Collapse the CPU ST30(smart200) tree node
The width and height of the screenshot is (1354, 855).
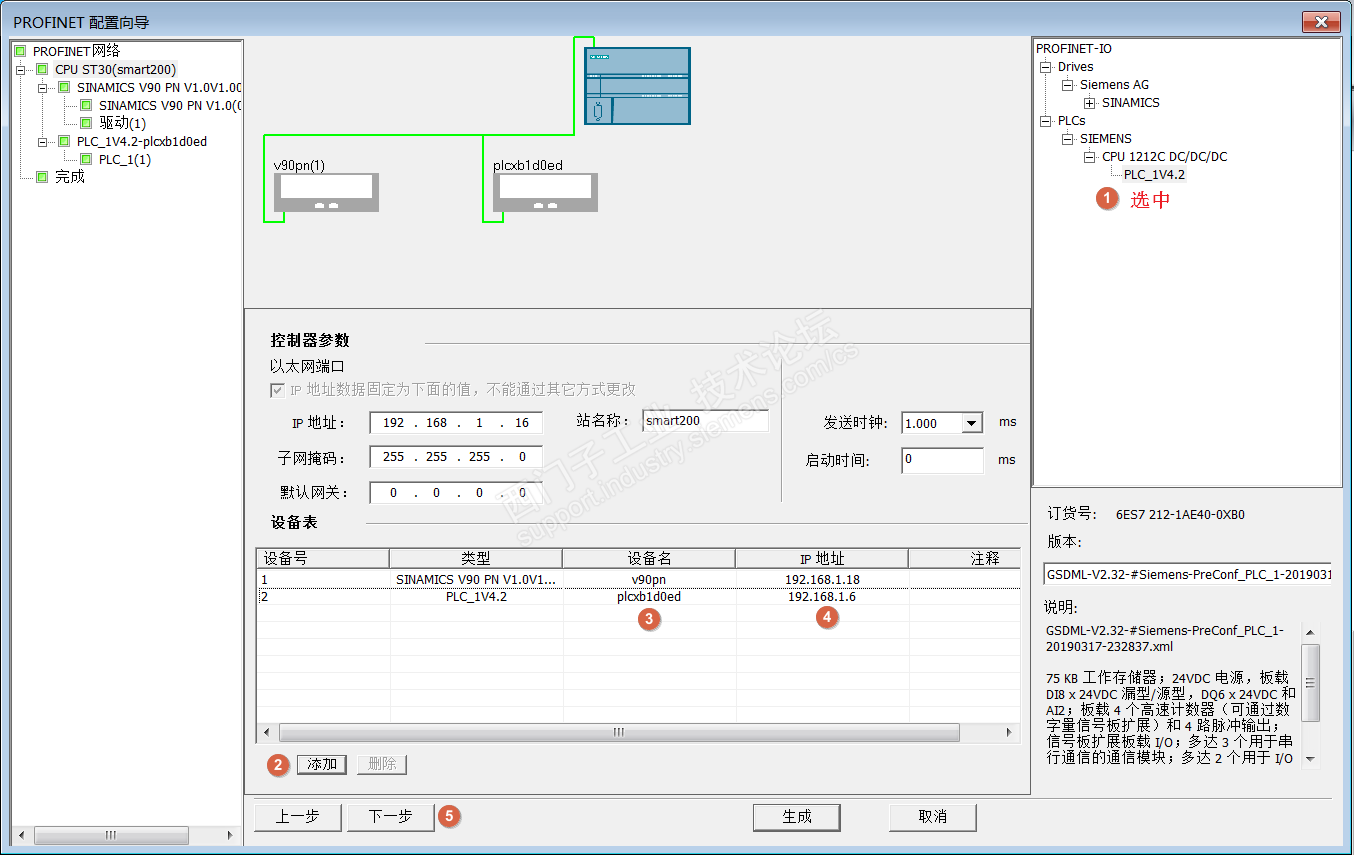[x=21, y=69]
